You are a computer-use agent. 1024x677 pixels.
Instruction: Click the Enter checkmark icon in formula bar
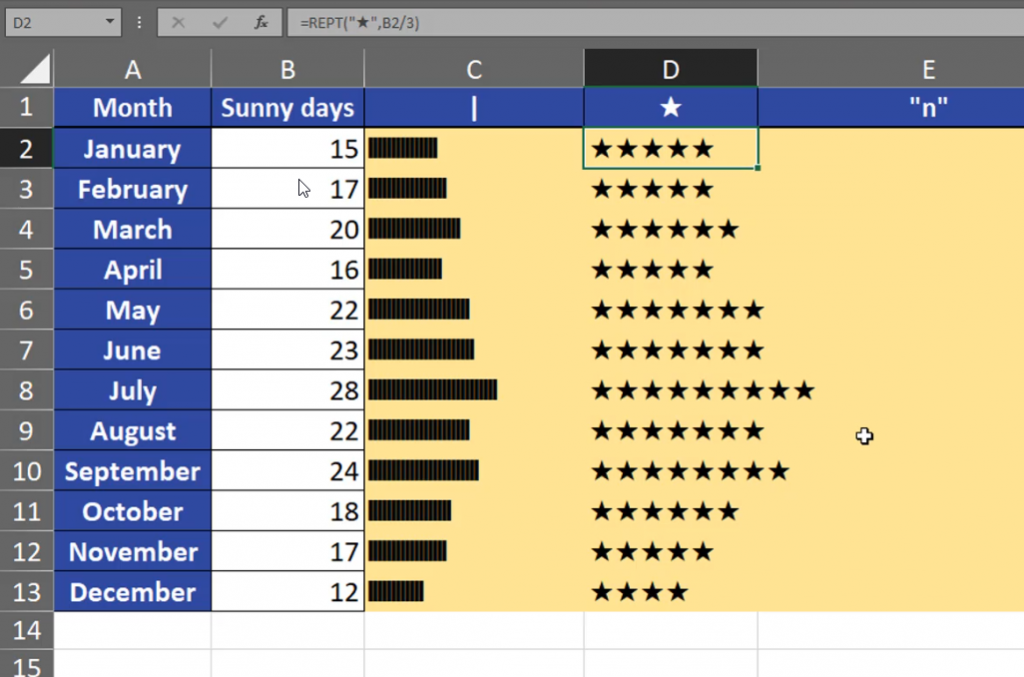(220, 22)
